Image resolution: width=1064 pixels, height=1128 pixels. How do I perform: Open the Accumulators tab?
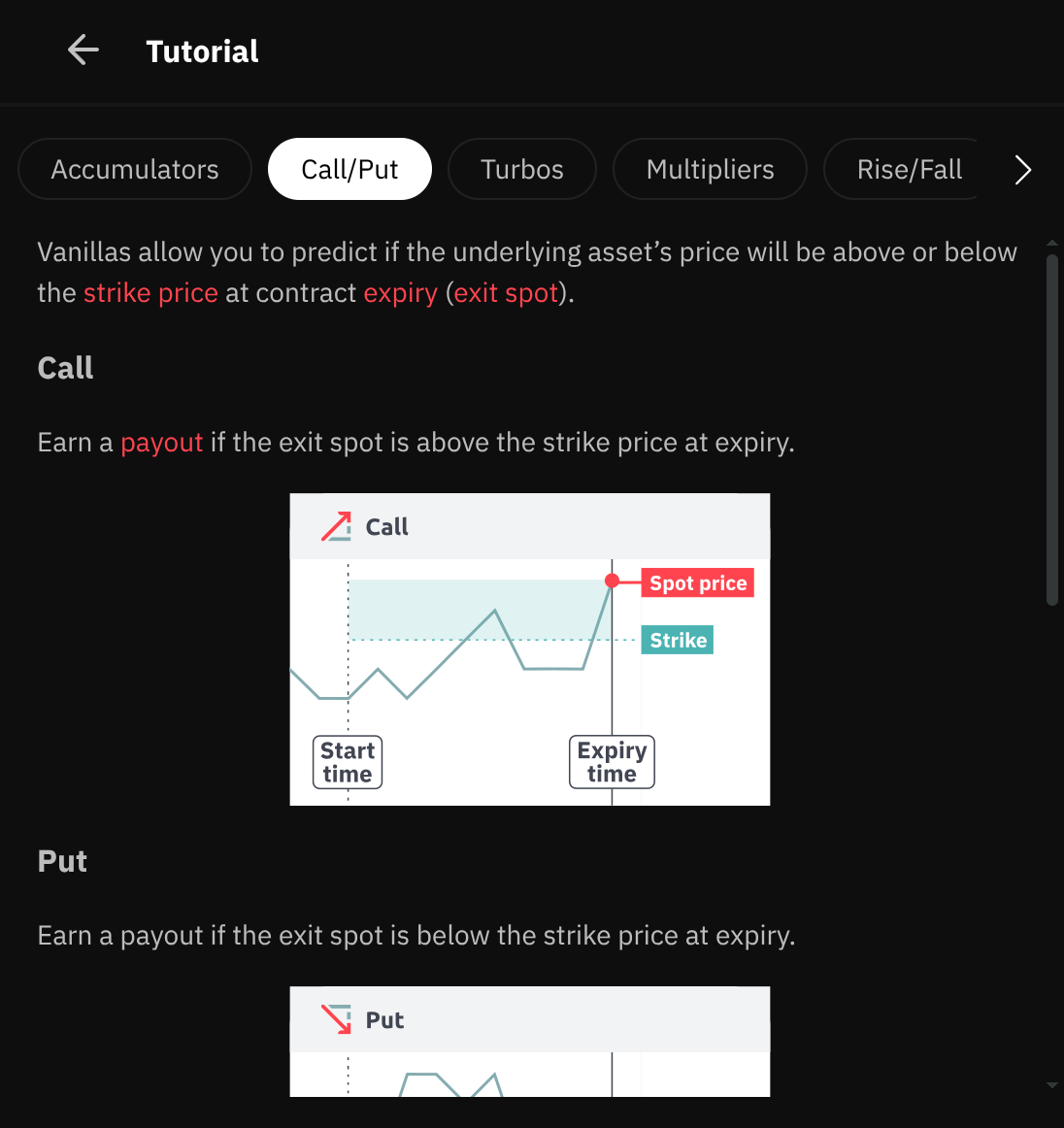[x=135, y=170]
